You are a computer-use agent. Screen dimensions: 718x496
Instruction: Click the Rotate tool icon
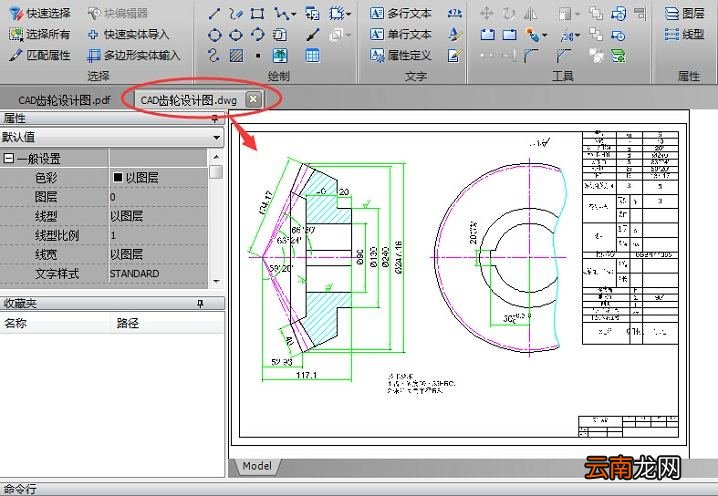tap(508, 13)
